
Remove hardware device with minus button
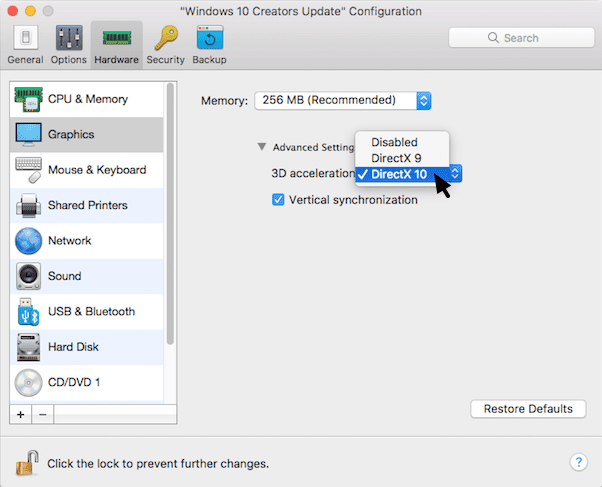43,414
